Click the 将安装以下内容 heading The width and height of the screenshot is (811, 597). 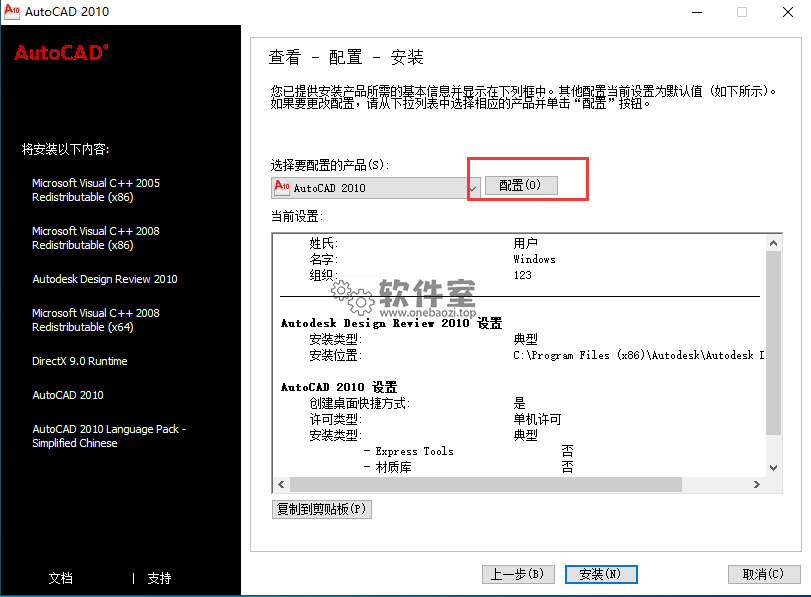pos(65,150)
